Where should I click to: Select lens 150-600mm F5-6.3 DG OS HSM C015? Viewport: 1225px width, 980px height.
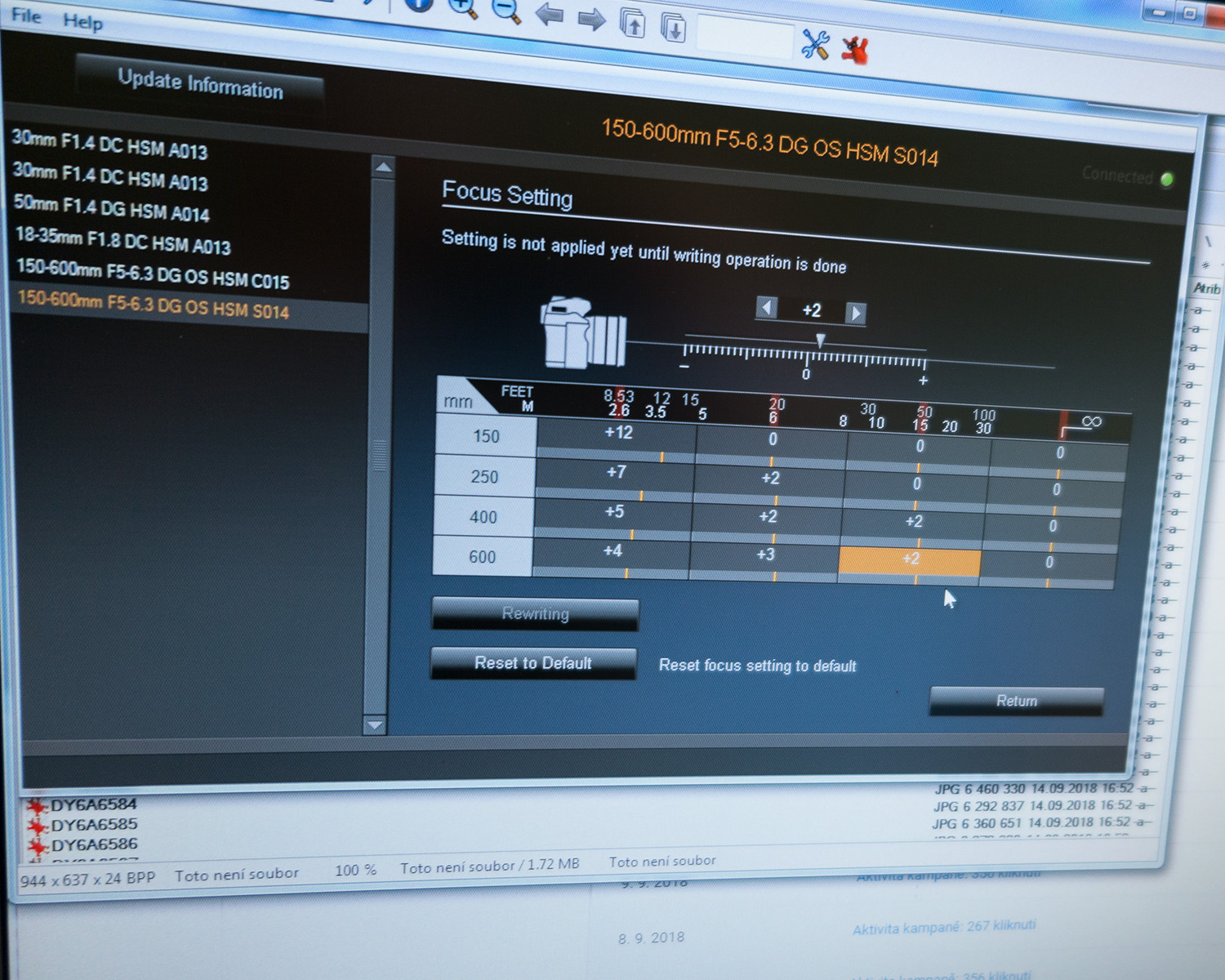[154, 274]
